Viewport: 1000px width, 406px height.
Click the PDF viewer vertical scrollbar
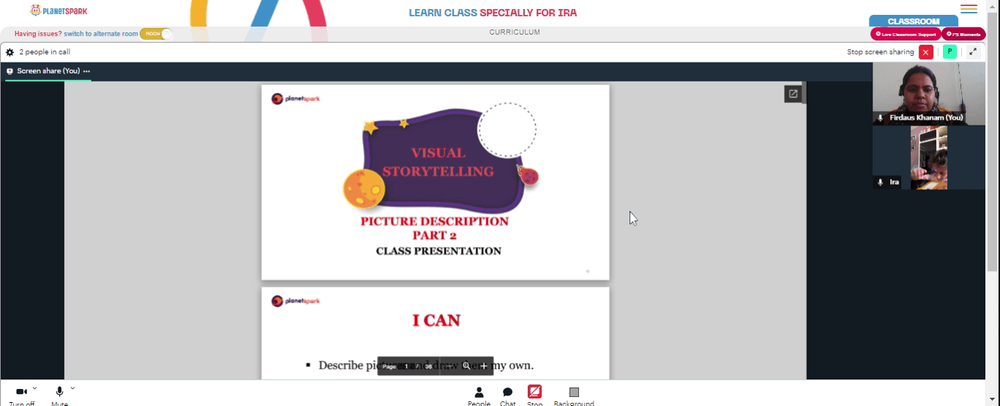tap(804, 92)
